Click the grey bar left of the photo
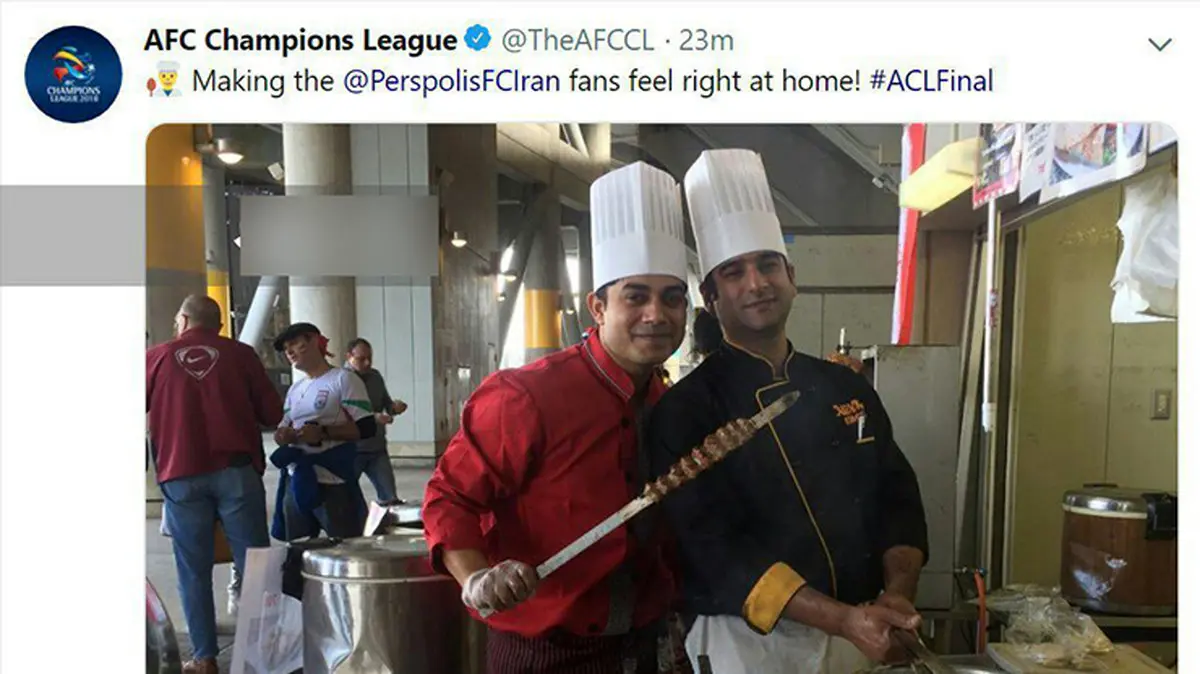Screen dimensions: 1200x674 tap(72, 235)
